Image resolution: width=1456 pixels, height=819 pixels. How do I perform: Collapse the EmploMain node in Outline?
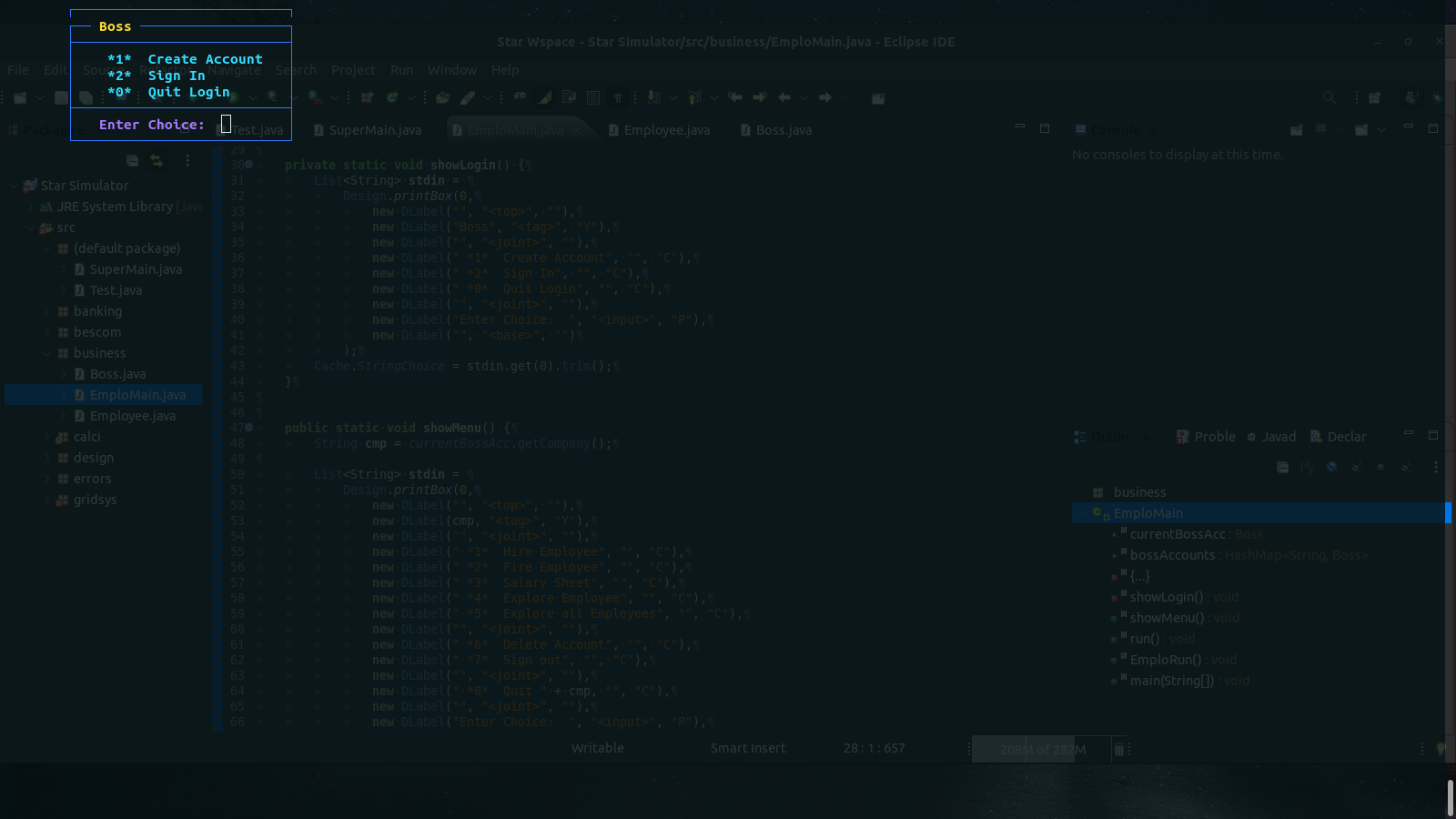click(1082, 512)
